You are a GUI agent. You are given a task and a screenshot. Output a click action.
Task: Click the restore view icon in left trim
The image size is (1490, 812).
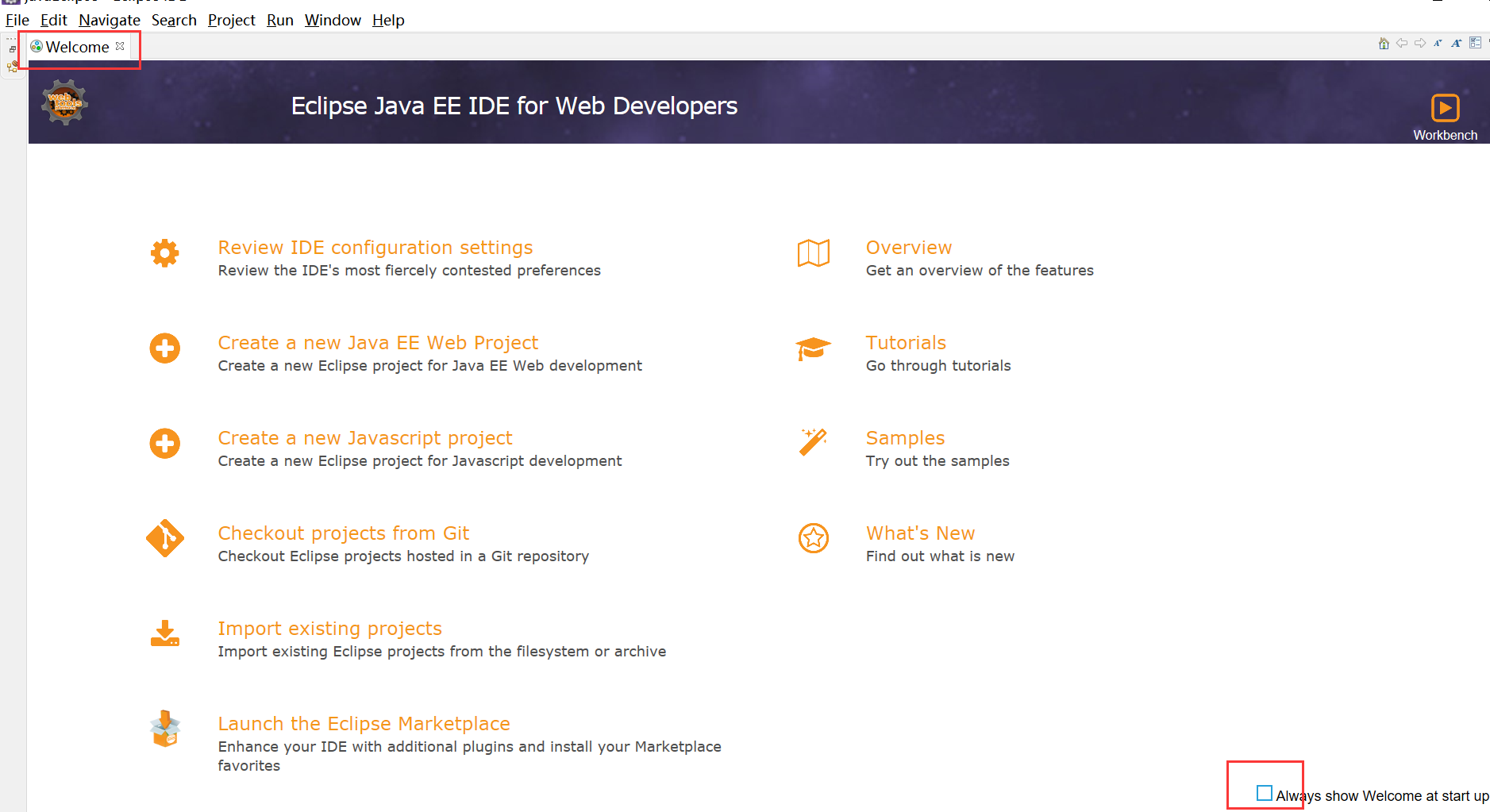tap(13, 50)
